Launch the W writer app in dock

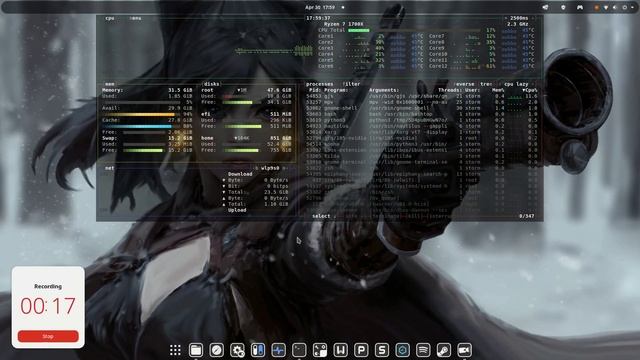tap(340, 350)
